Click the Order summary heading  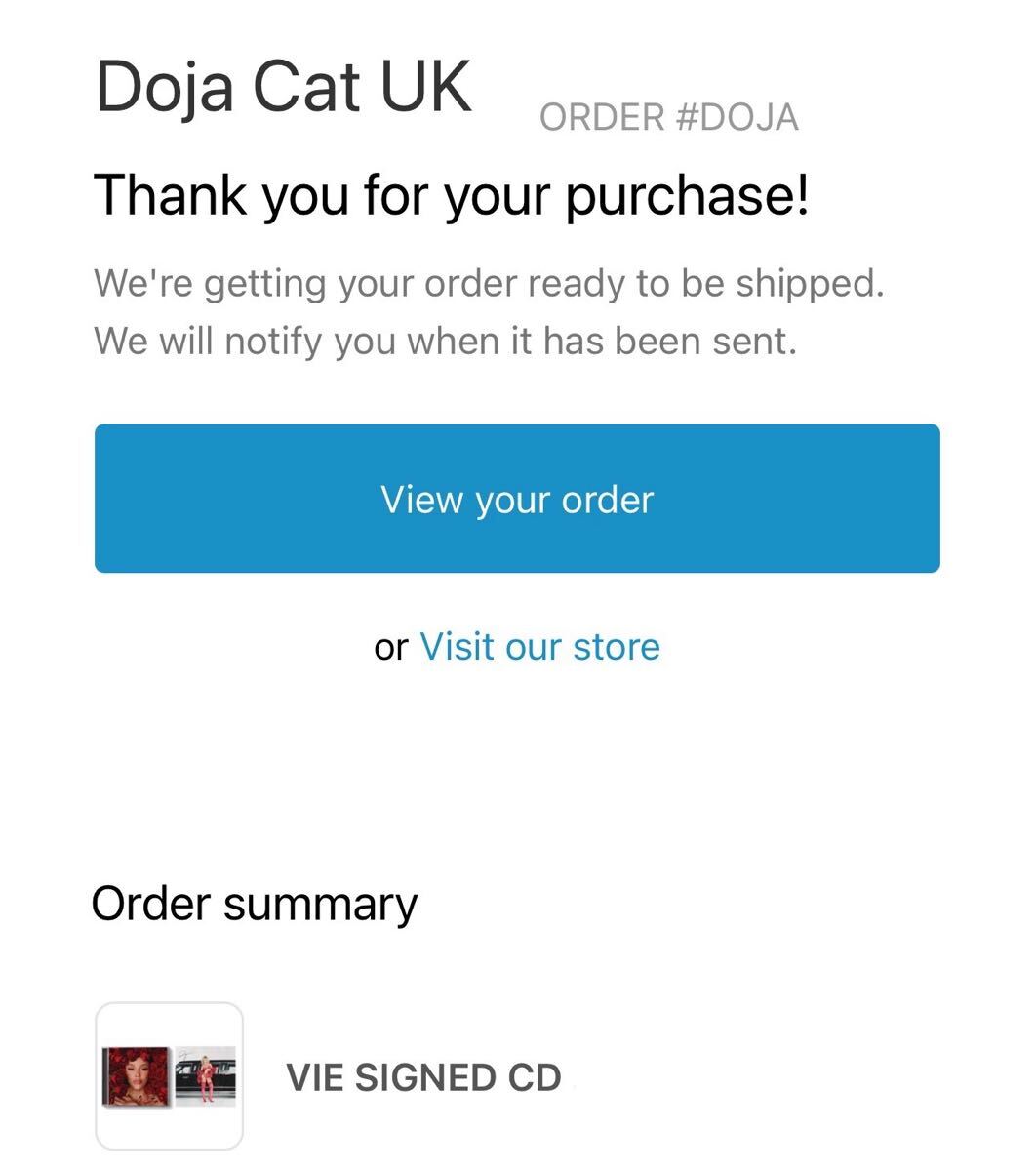254,904
